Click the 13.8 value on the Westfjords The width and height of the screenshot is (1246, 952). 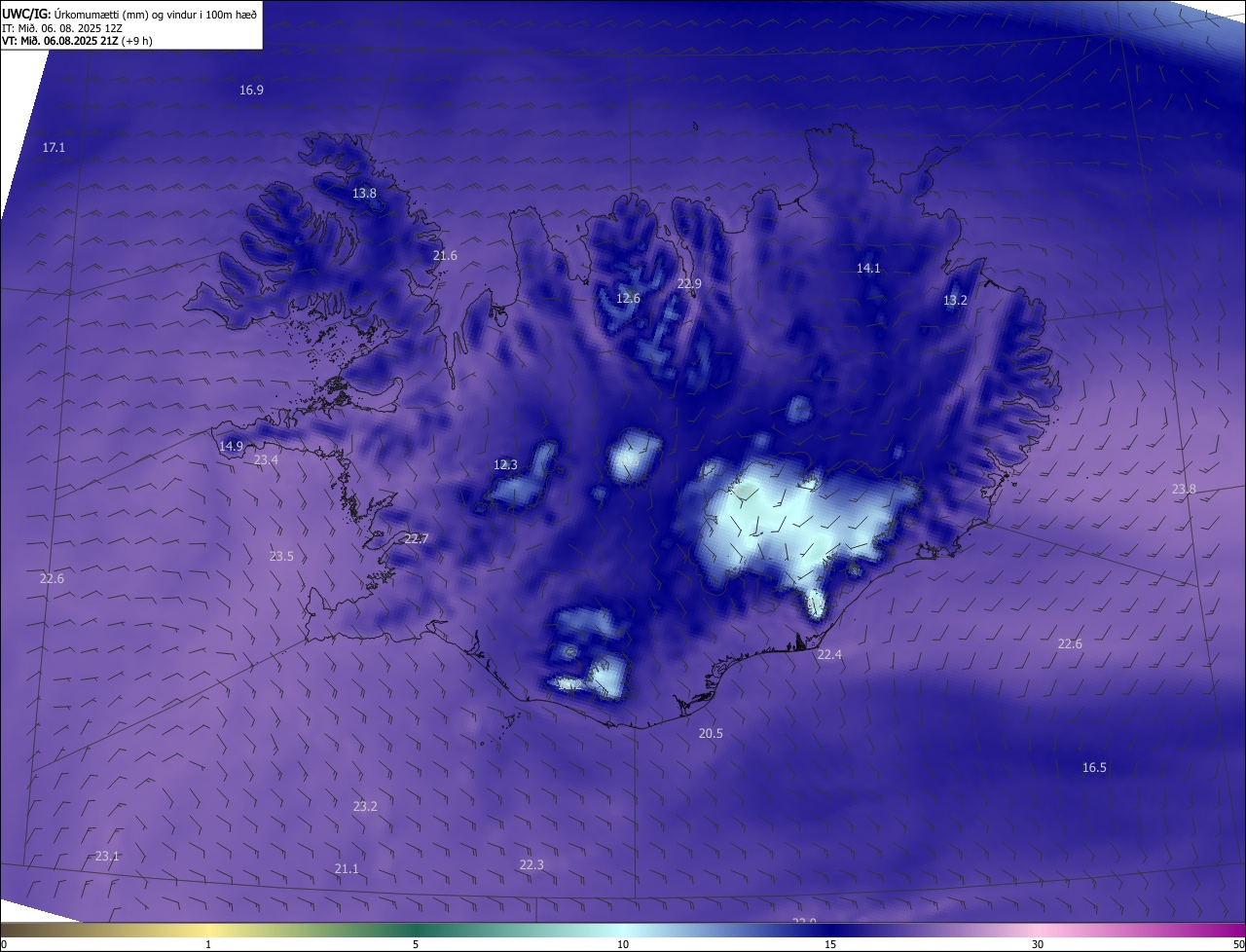(364, 193)
